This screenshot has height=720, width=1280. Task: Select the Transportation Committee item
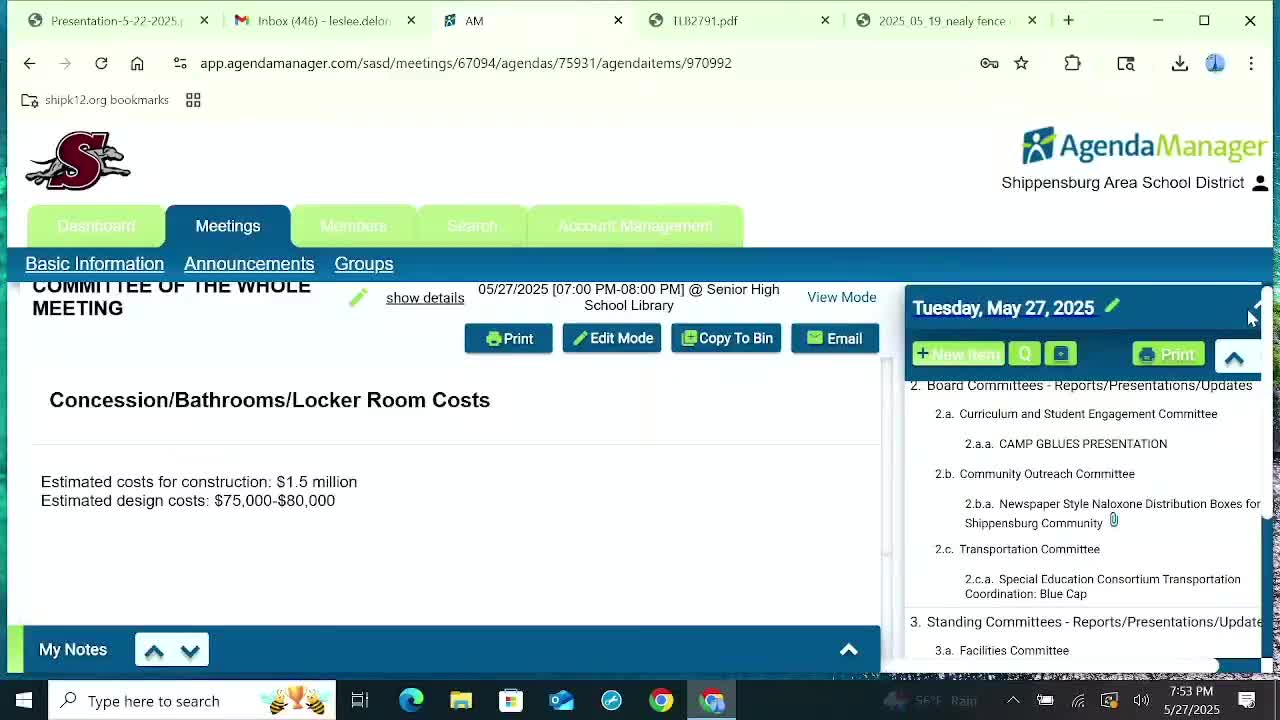pyautogui.click(x=1029, y=549)
